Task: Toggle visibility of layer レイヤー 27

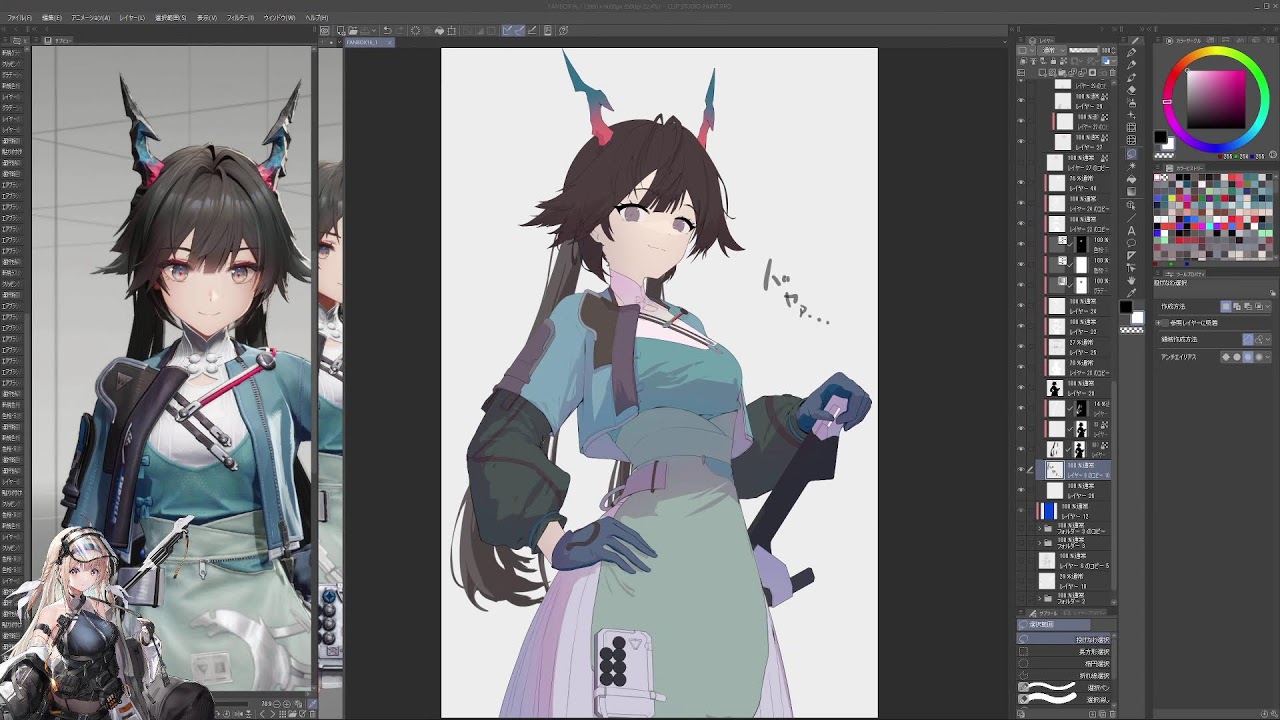Action: point(1021,141)
